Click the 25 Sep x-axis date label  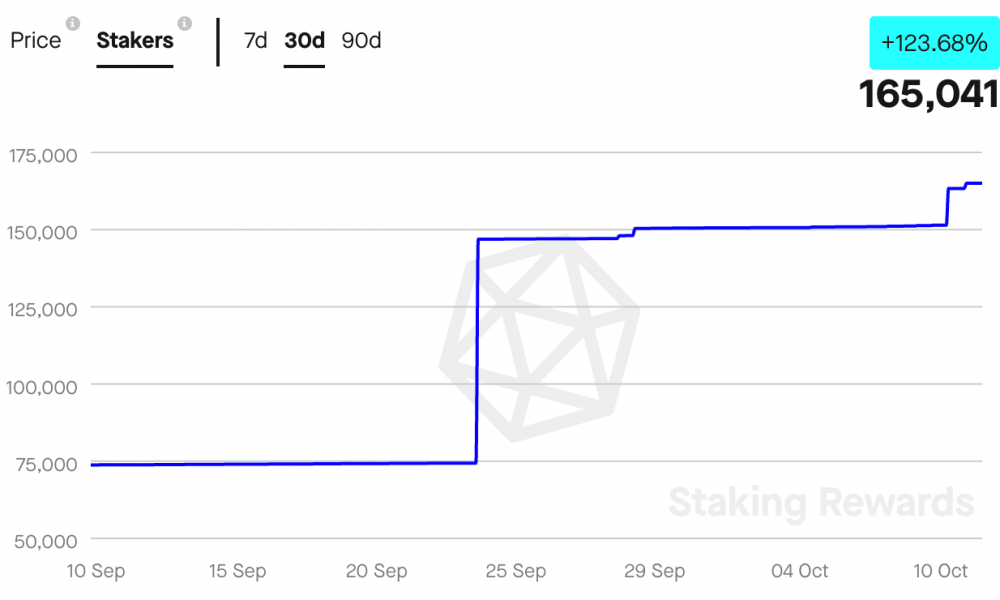point(515,571)
